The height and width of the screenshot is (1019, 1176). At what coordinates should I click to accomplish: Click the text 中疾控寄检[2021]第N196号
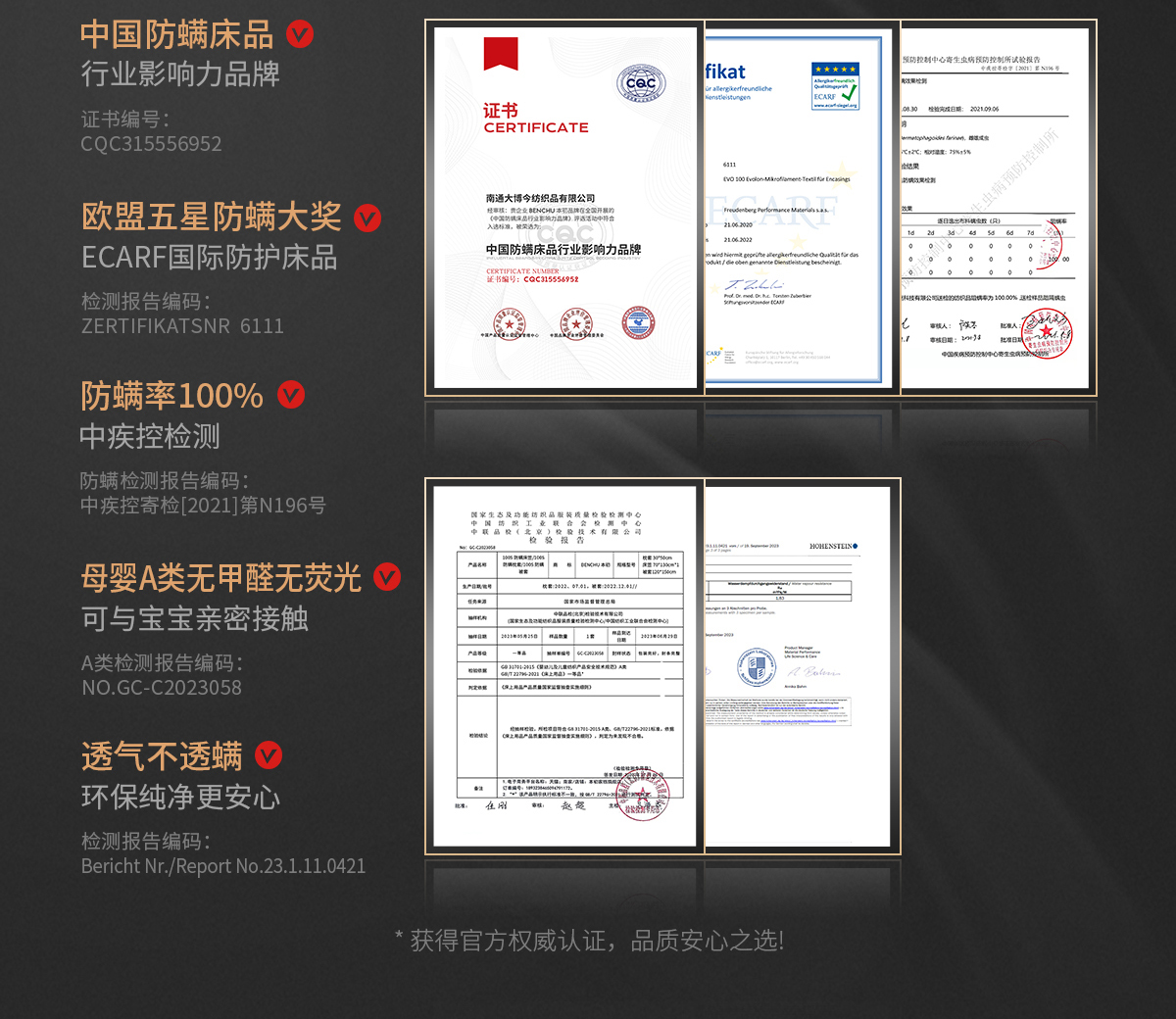[203, 506]
